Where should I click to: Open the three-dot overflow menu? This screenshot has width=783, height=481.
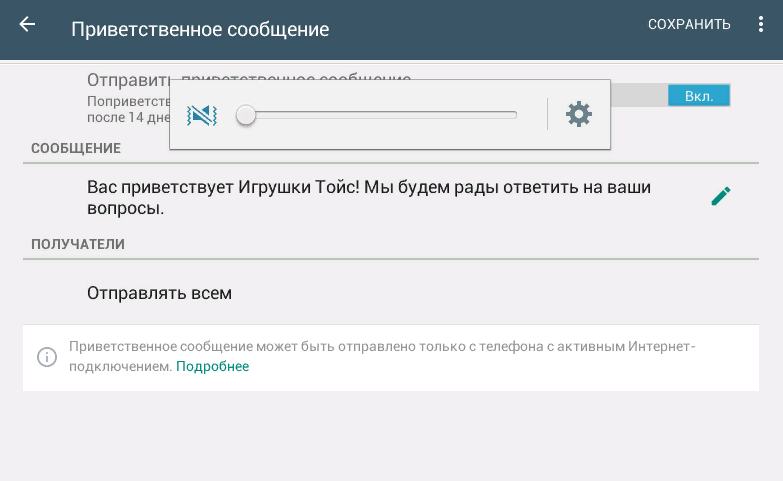(761, 25)
